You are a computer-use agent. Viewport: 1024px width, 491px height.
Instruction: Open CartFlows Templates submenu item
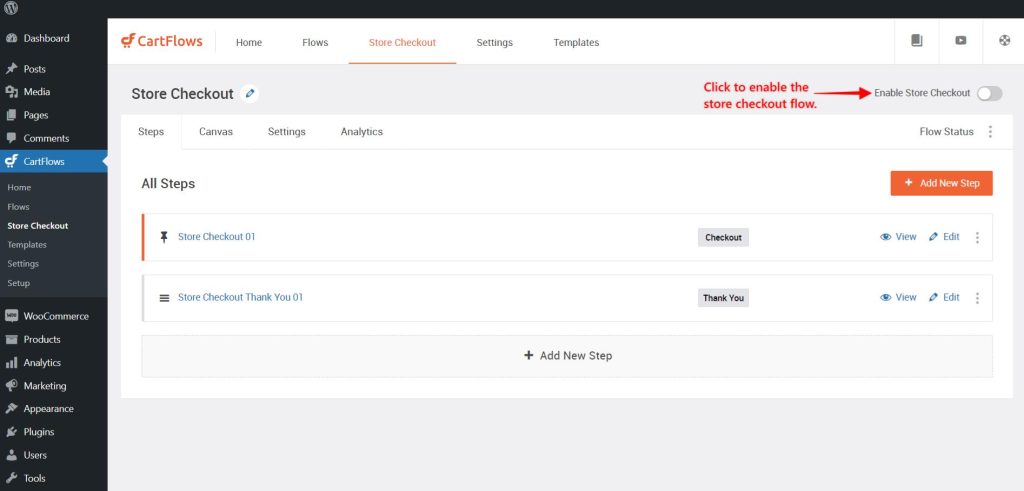pos(27,245)
